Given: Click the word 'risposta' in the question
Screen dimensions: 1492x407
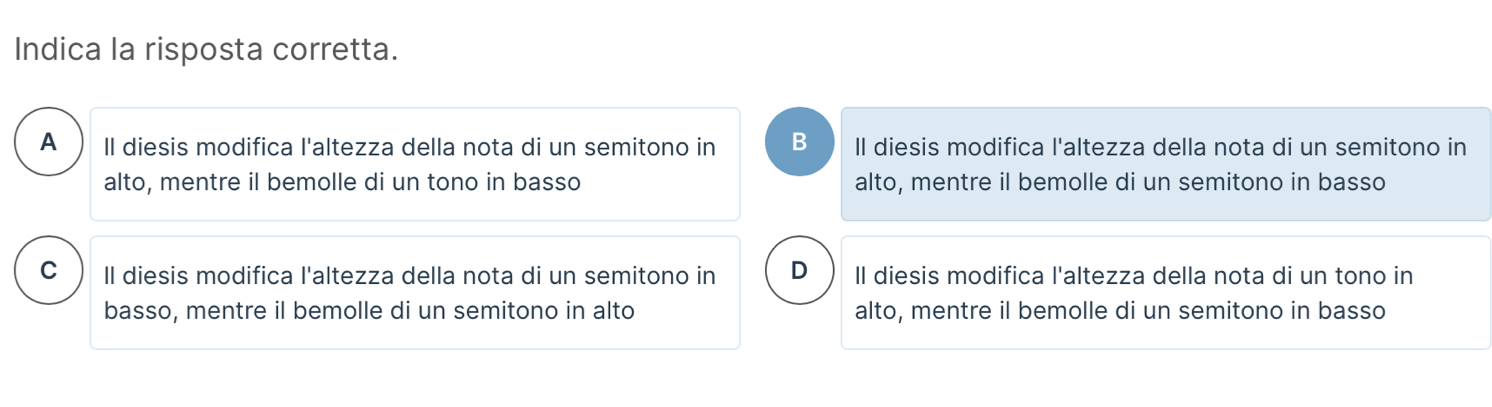Looking at the screenshot, I should click(195, 50).
